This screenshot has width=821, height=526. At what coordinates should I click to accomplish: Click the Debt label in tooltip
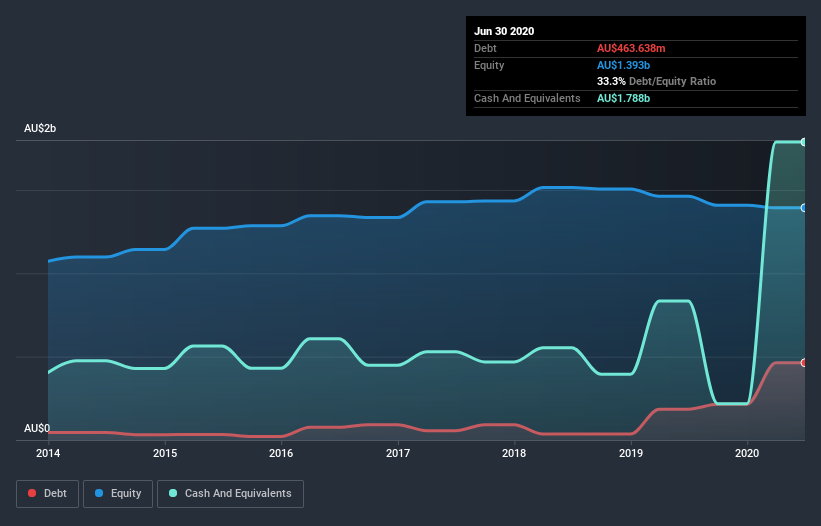point(485,48)
